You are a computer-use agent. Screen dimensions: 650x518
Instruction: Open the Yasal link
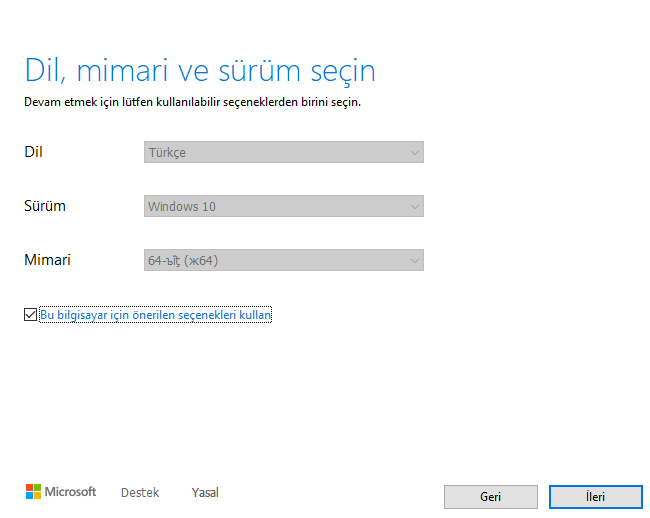click(205, 493)
